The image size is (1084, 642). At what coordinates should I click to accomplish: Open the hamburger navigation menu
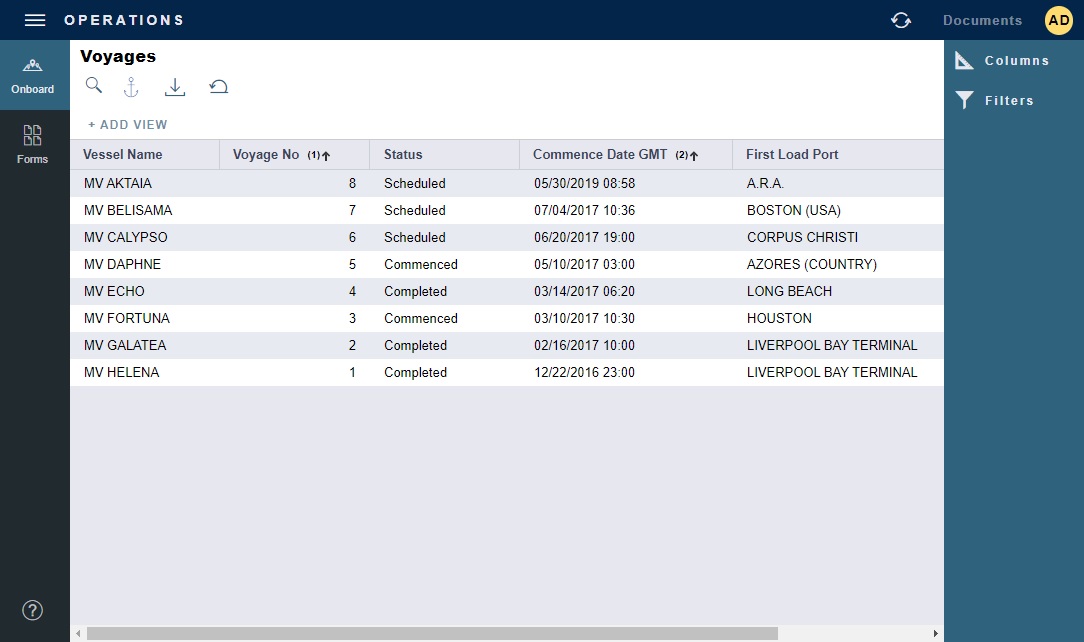click(35, 20)
